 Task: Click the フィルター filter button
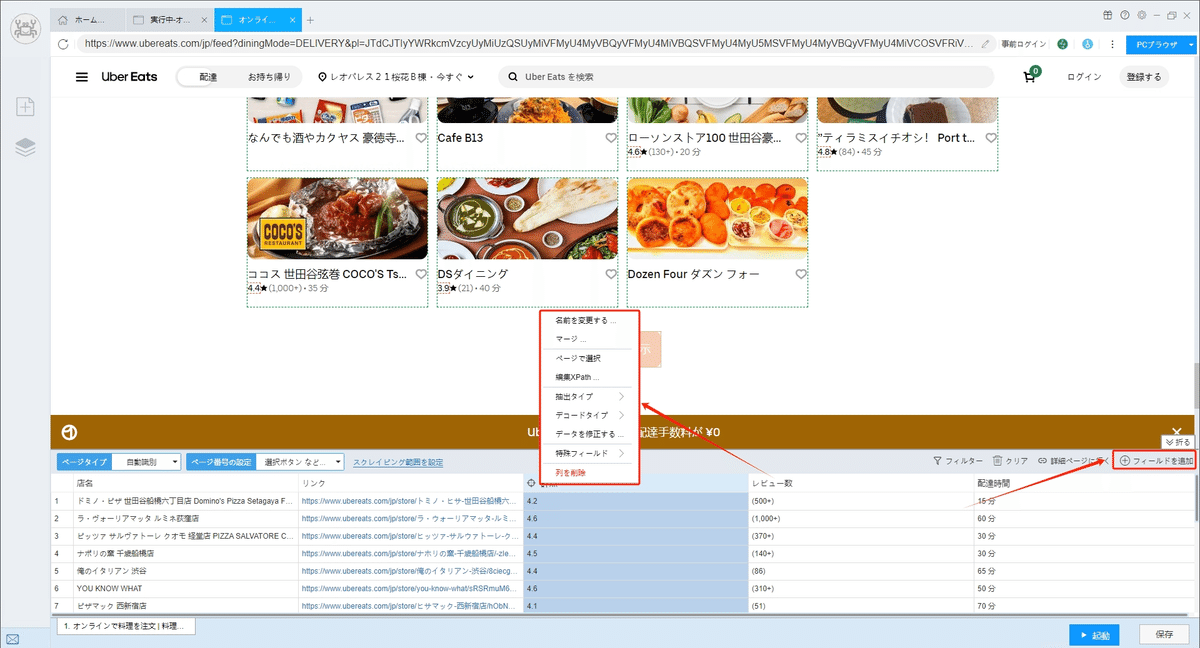pos(958,461)
